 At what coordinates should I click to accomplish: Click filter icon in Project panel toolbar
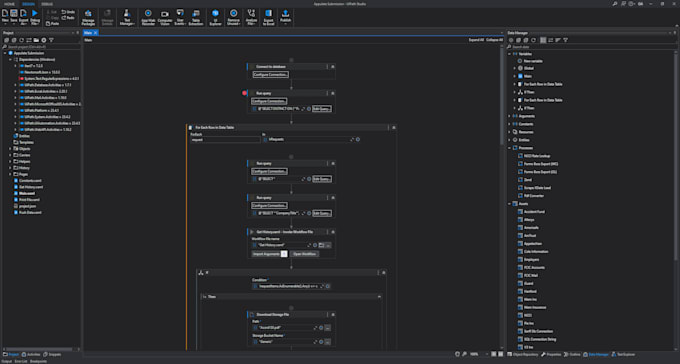click(51, 40)
